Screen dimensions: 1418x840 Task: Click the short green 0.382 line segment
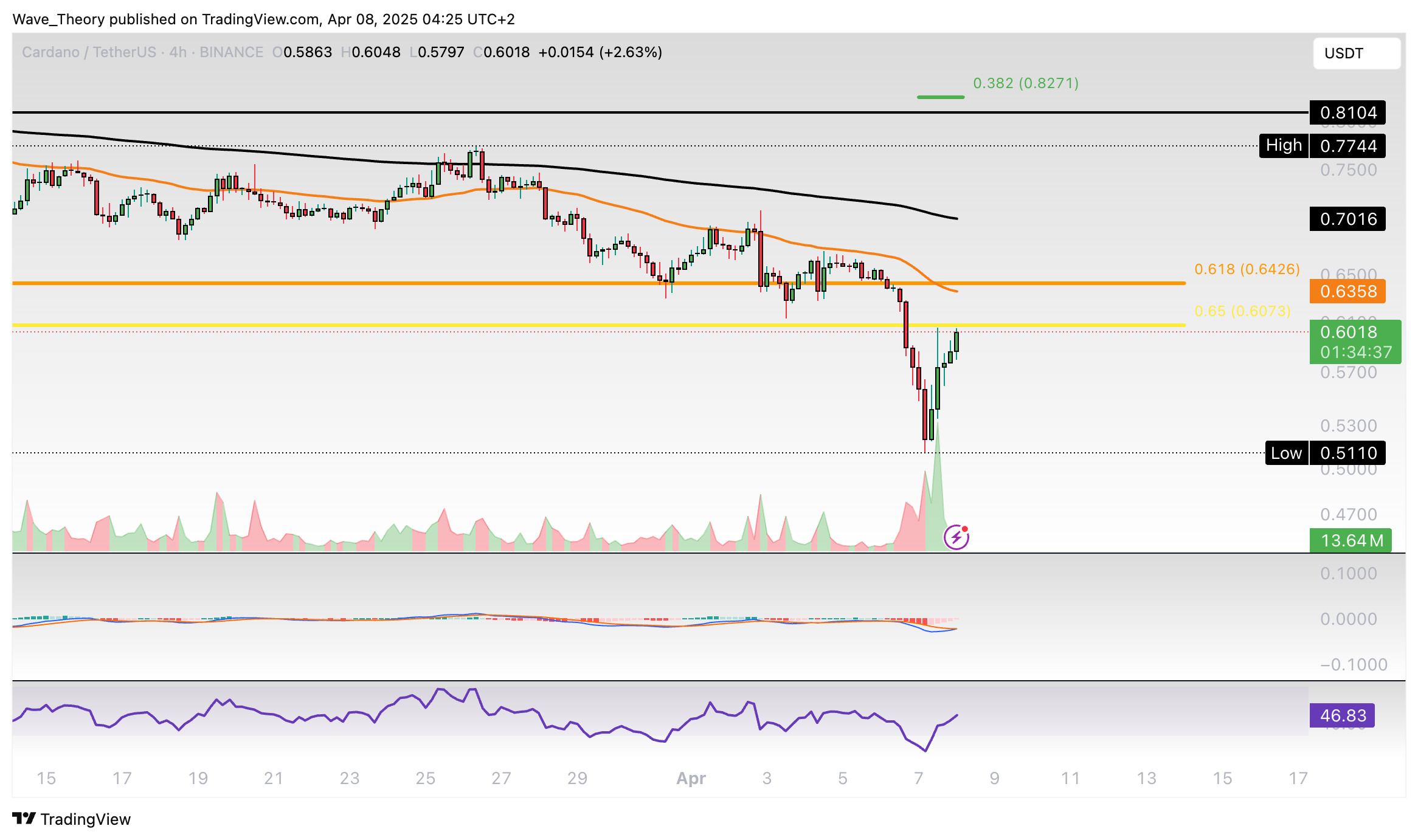[x=940, y=97]
